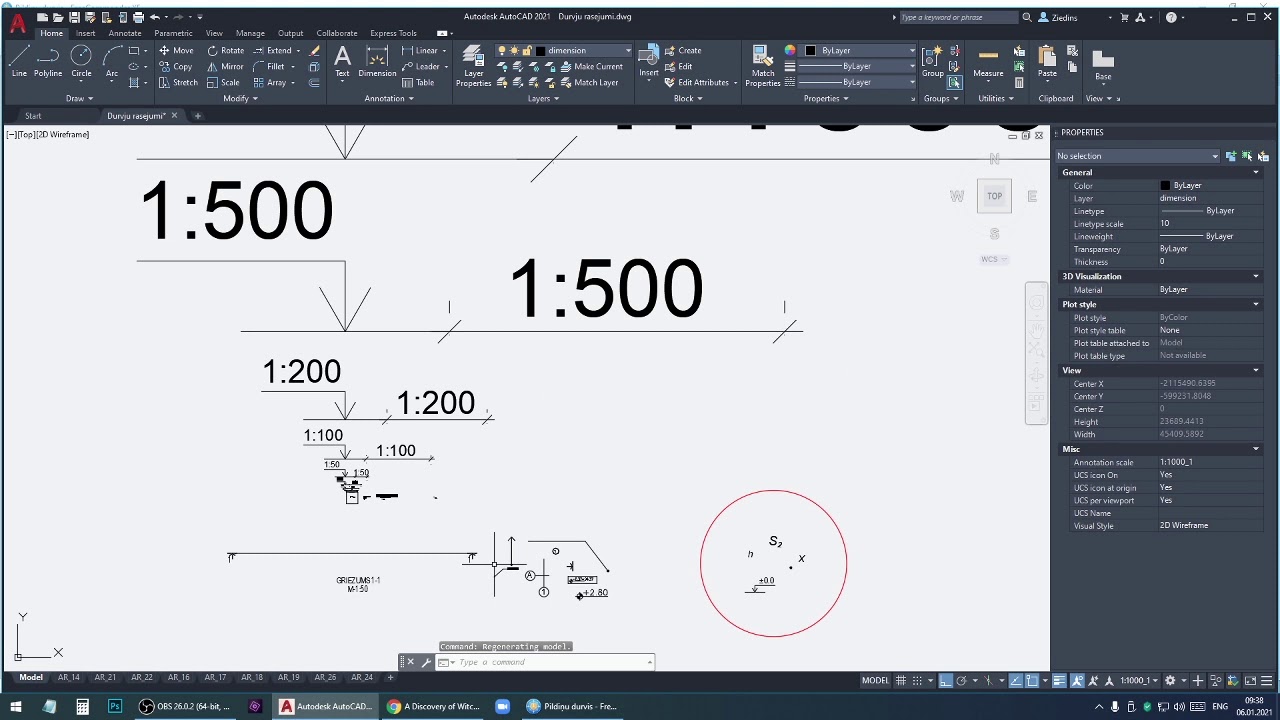The width and height of the screenshot is (1280, 720).
Task: Activate the Scale command
Action: point(223,82)
